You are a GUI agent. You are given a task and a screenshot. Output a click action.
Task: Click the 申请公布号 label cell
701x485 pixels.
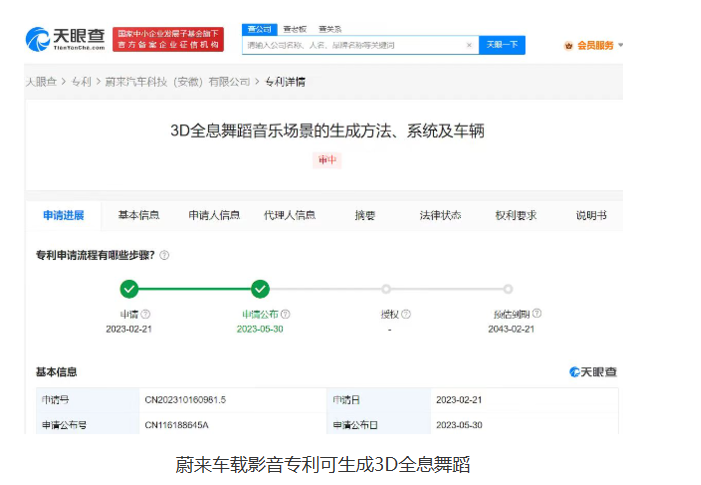tap(88, 424)
